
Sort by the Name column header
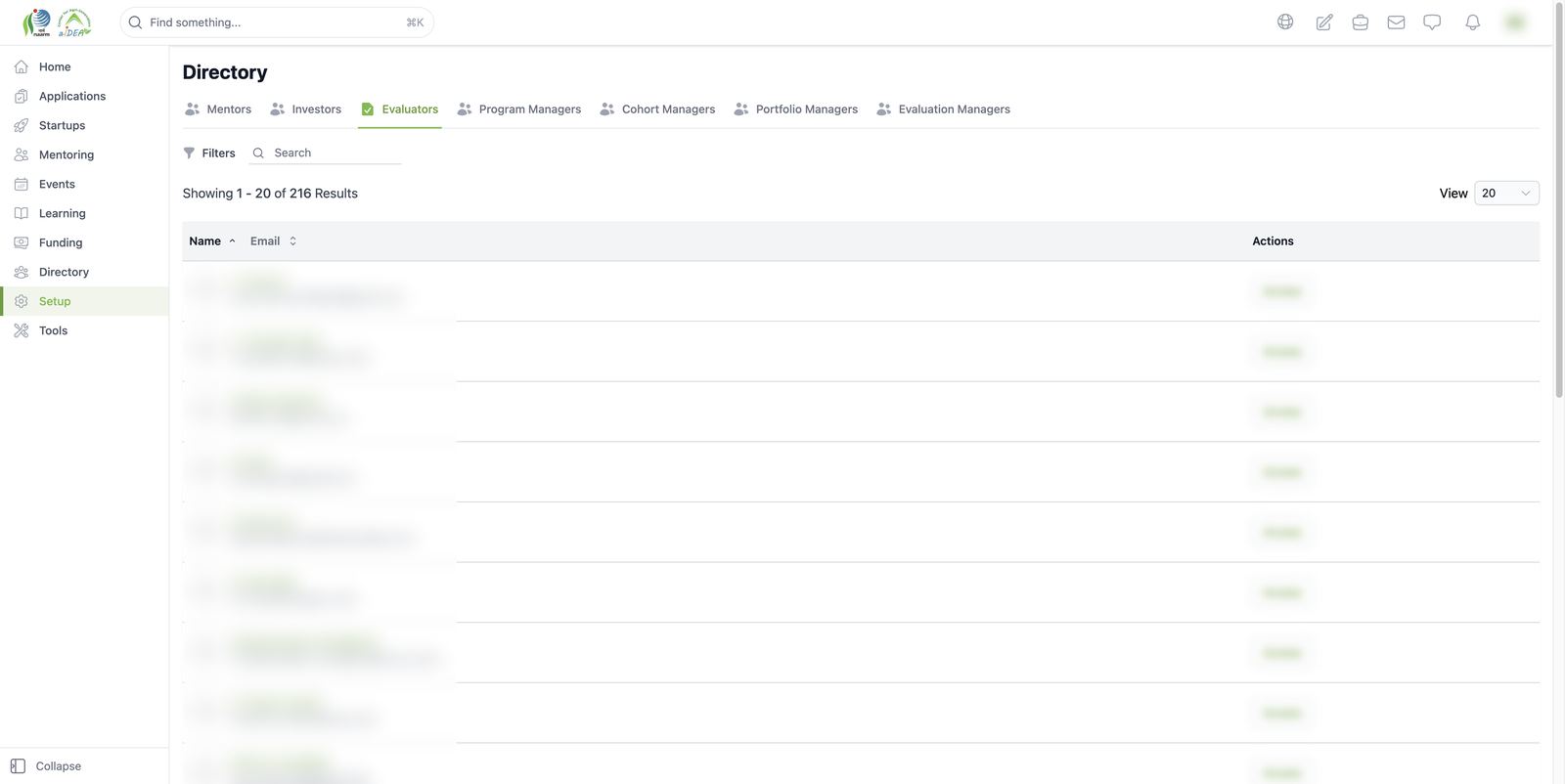tap(212, 241)
